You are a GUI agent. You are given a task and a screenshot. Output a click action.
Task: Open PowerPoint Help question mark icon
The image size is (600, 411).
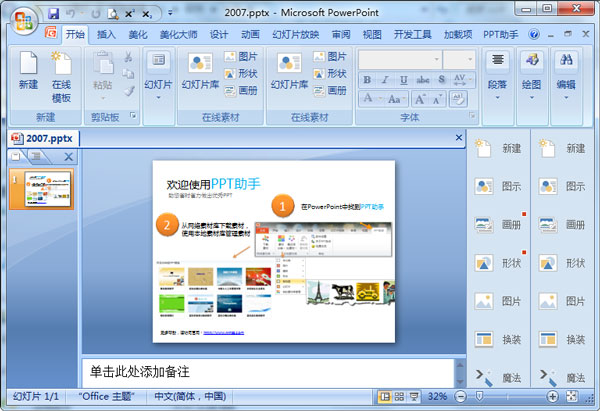(x=534, y=34)
